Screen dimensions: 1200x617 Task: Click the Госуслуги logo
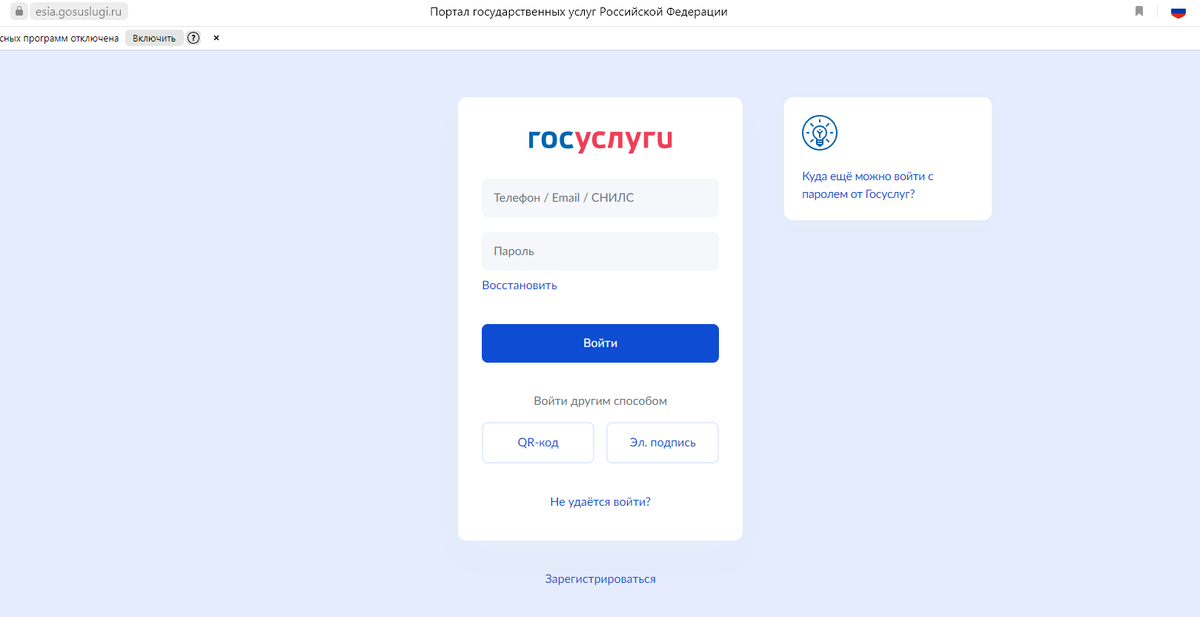(x=599, y=139)
